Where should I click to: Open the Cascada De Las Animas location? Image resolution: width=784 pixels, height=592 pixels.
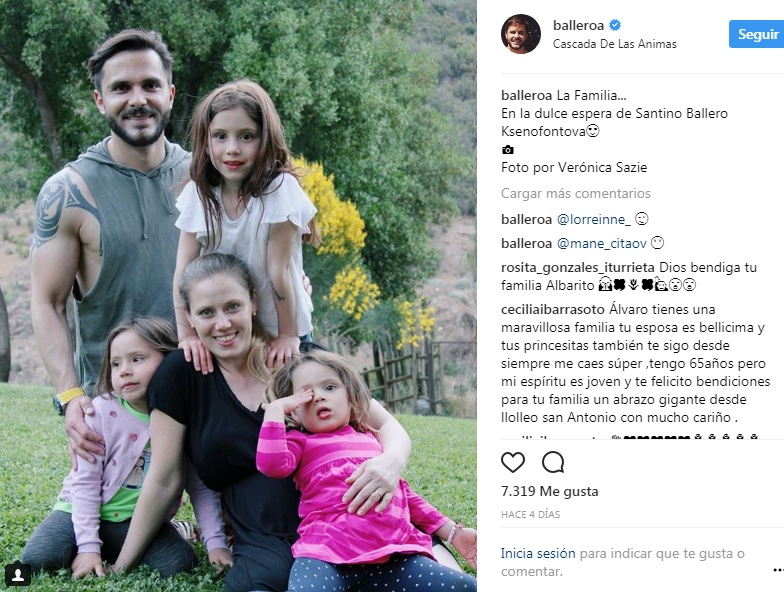[614, 44]
